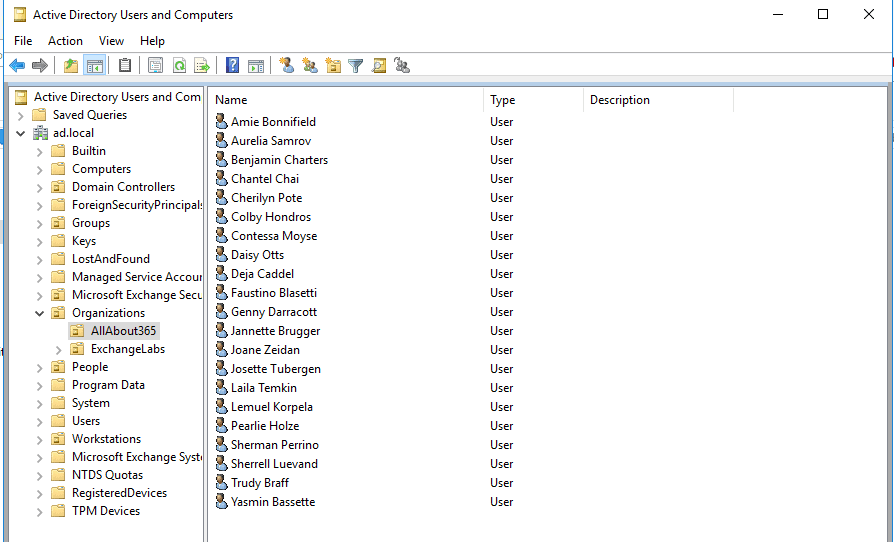The height and width of the screenshot is (542, 894).
Task: Open the Action menu
Action: [x=65, y=41]
